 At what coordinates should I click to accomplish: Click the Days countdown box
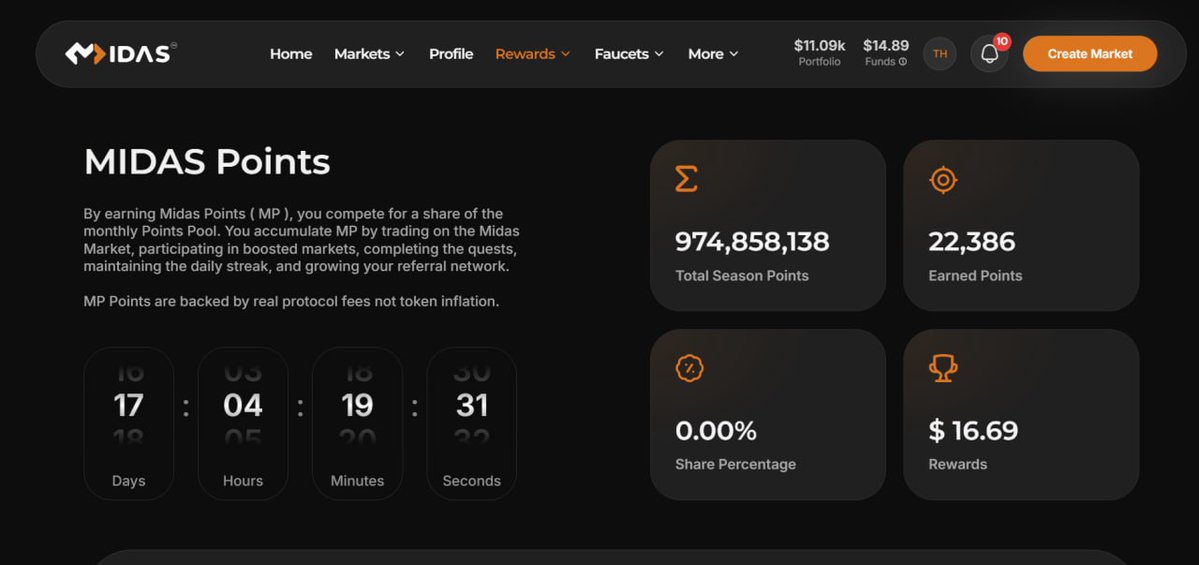coord(128,424)
